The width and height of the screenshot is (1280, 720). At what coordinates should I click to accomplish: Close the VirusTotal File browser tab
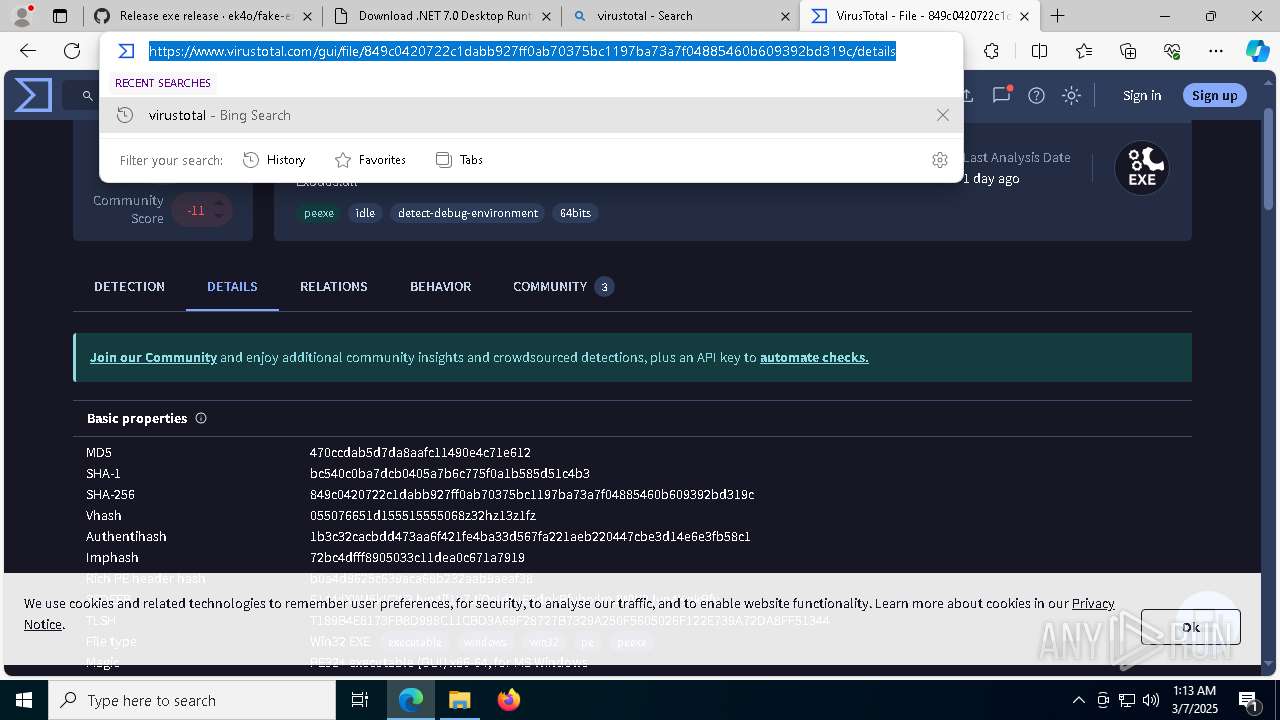click(1024, 16)
